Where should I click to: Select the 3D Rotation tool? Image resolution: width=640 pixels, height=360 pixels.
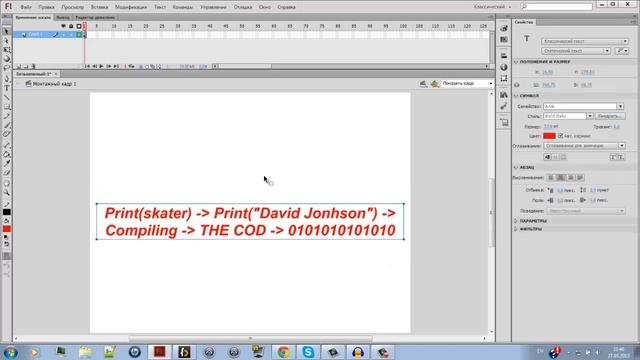pyautogui.click(x=7, y=58)
